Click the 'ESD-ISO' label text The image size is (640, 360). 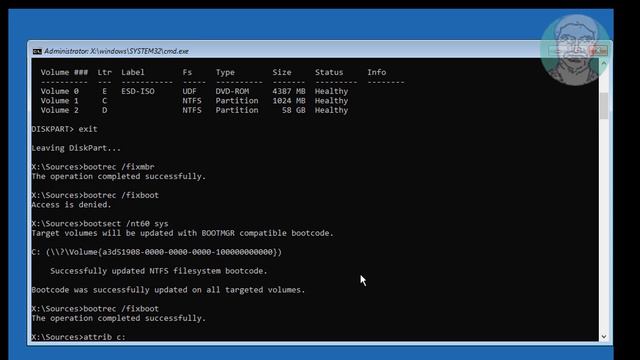pyautogui.click(x=138, y=91)
